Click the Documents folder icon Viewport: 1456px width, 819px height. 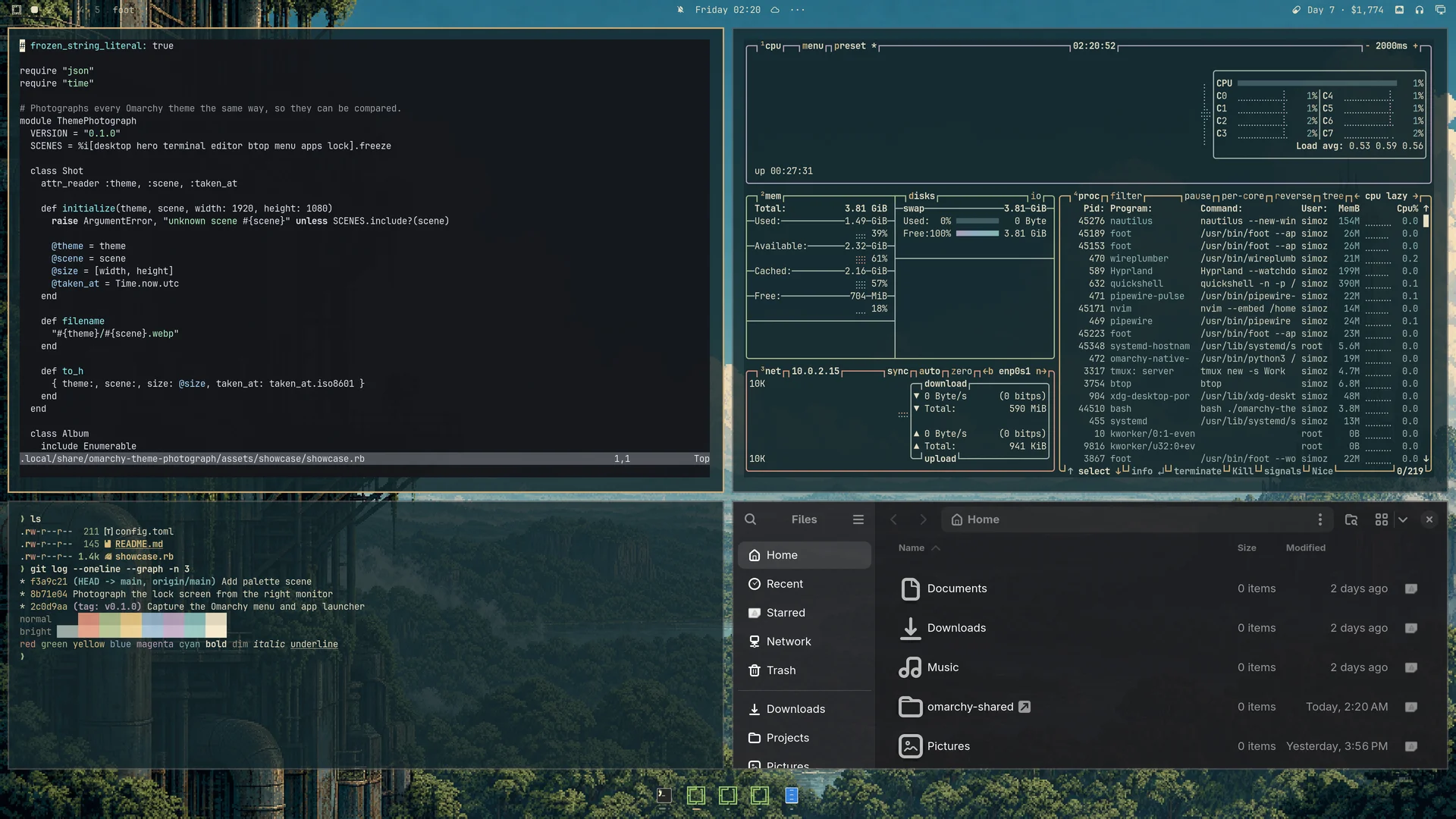(x=910, y=588)
